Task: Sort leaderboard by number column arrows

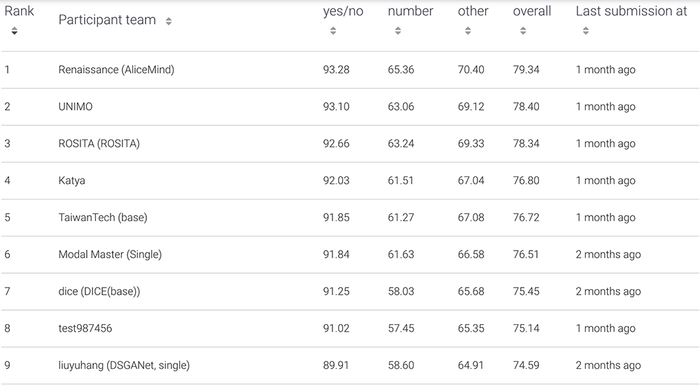Action: click(x=398, y=31)
